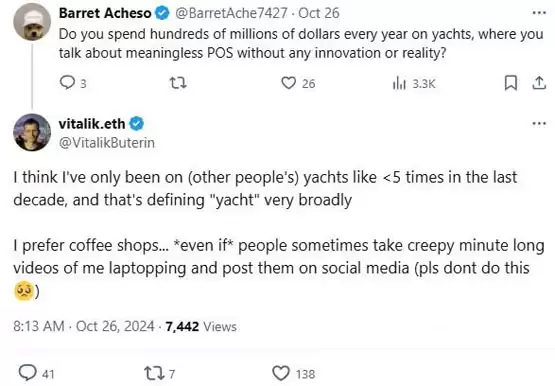Open Barret Acheso's profile picture
555x386 pixels.
tap(32, 22)
